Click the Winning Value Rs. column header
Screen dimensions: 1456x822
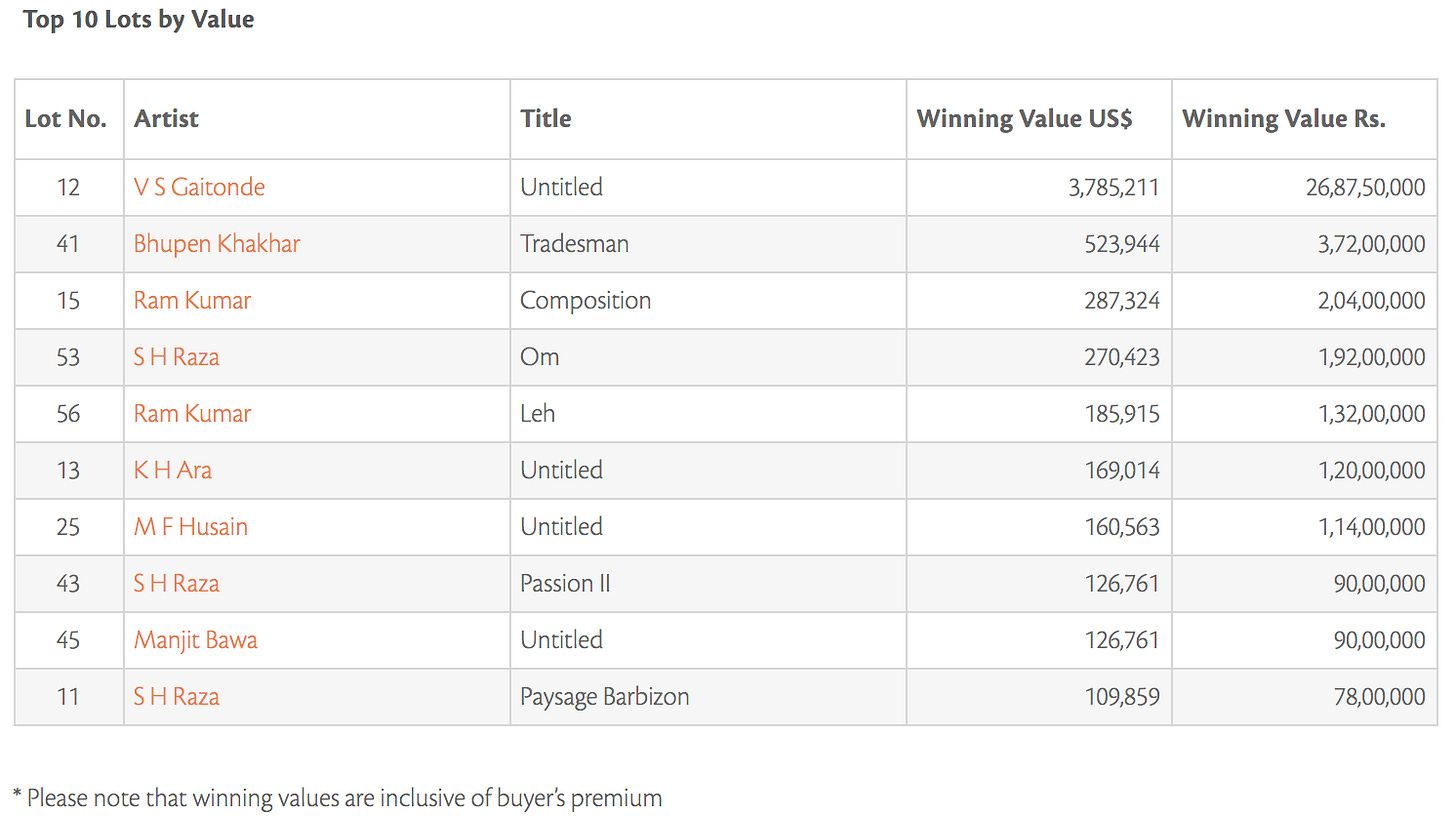pyautogui.click(x=1284, y=118)
